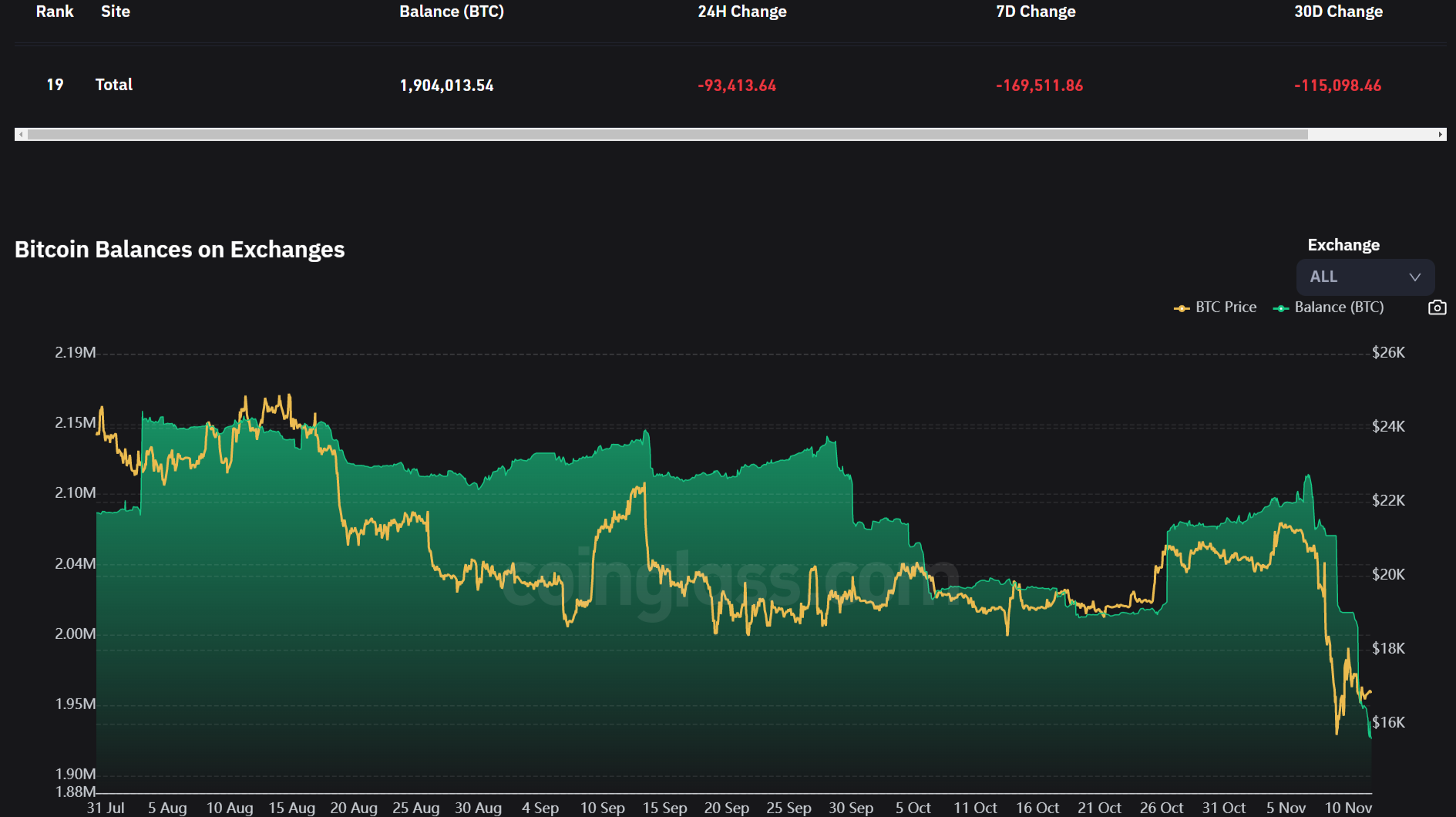This screenshot has width=1456, height=817.
Task: Click the horizontal scrollbar right arrow
Action: coord(1440,134)
